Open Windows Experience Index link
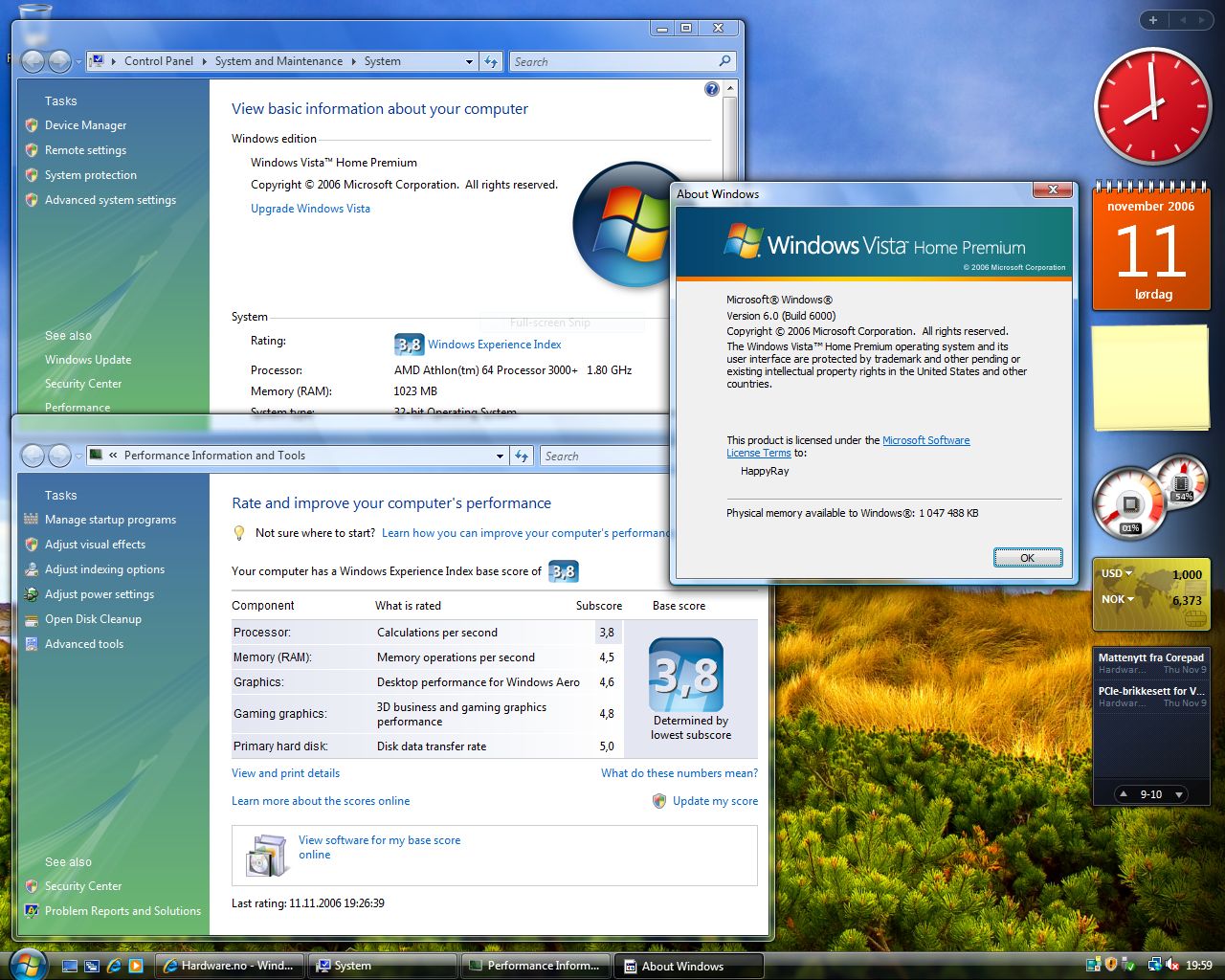Screen dimensions: 1225x980 pyautogui.click(x=495, y=345)
